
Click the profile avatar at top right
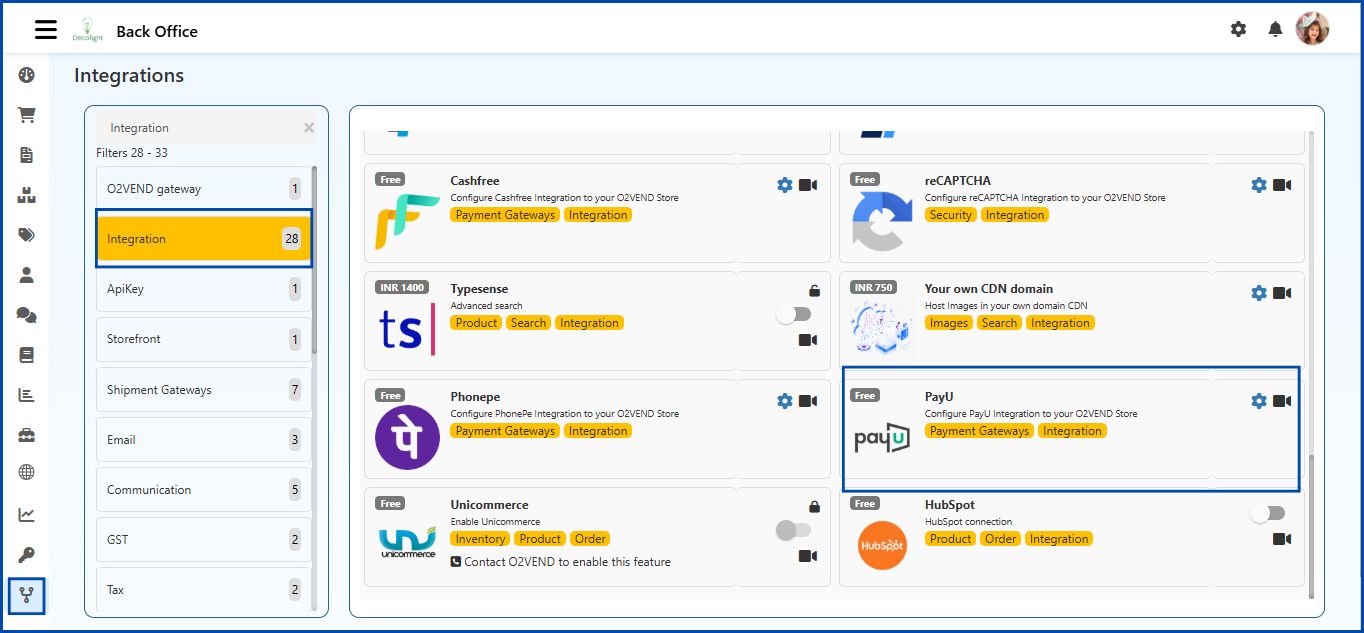[x=1313, y=29]
